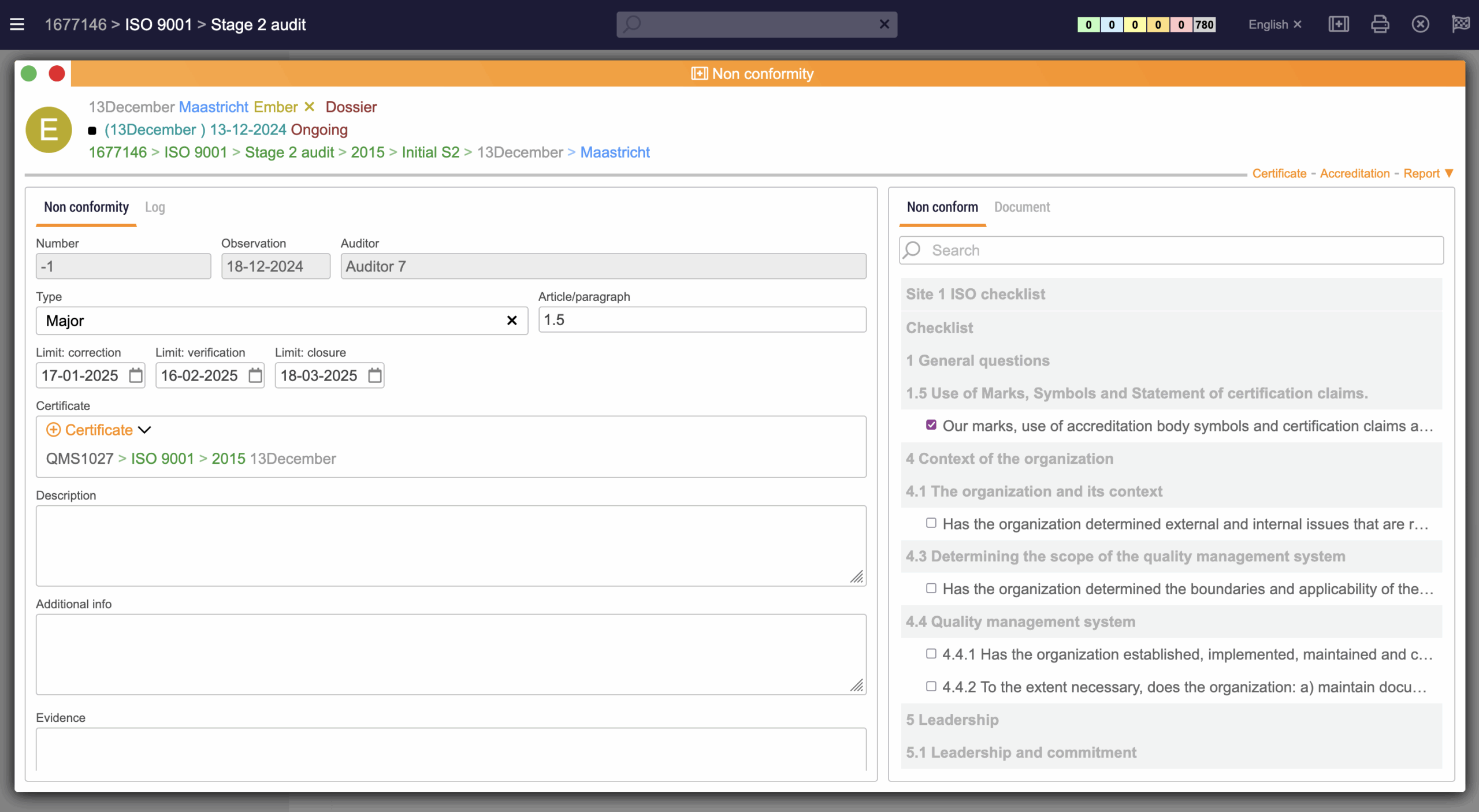
Task: Open calendar for Limit: closure date
Action: tap(375, 375)
